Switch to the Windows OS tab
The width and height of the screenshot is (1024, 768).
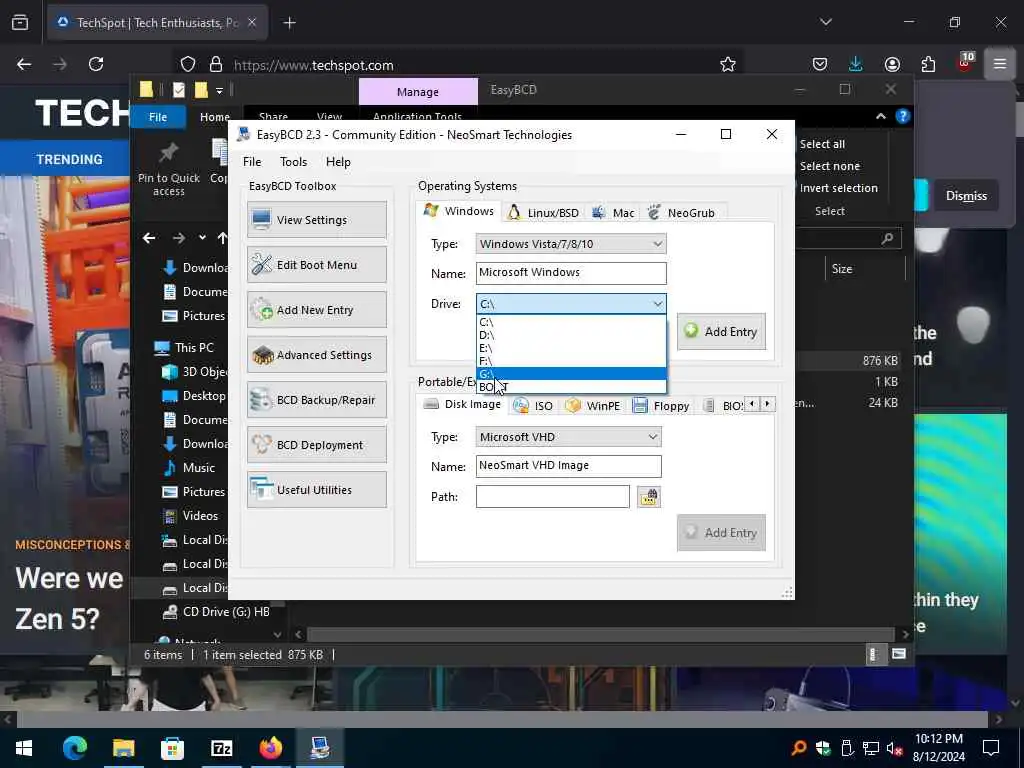[458, 212]
